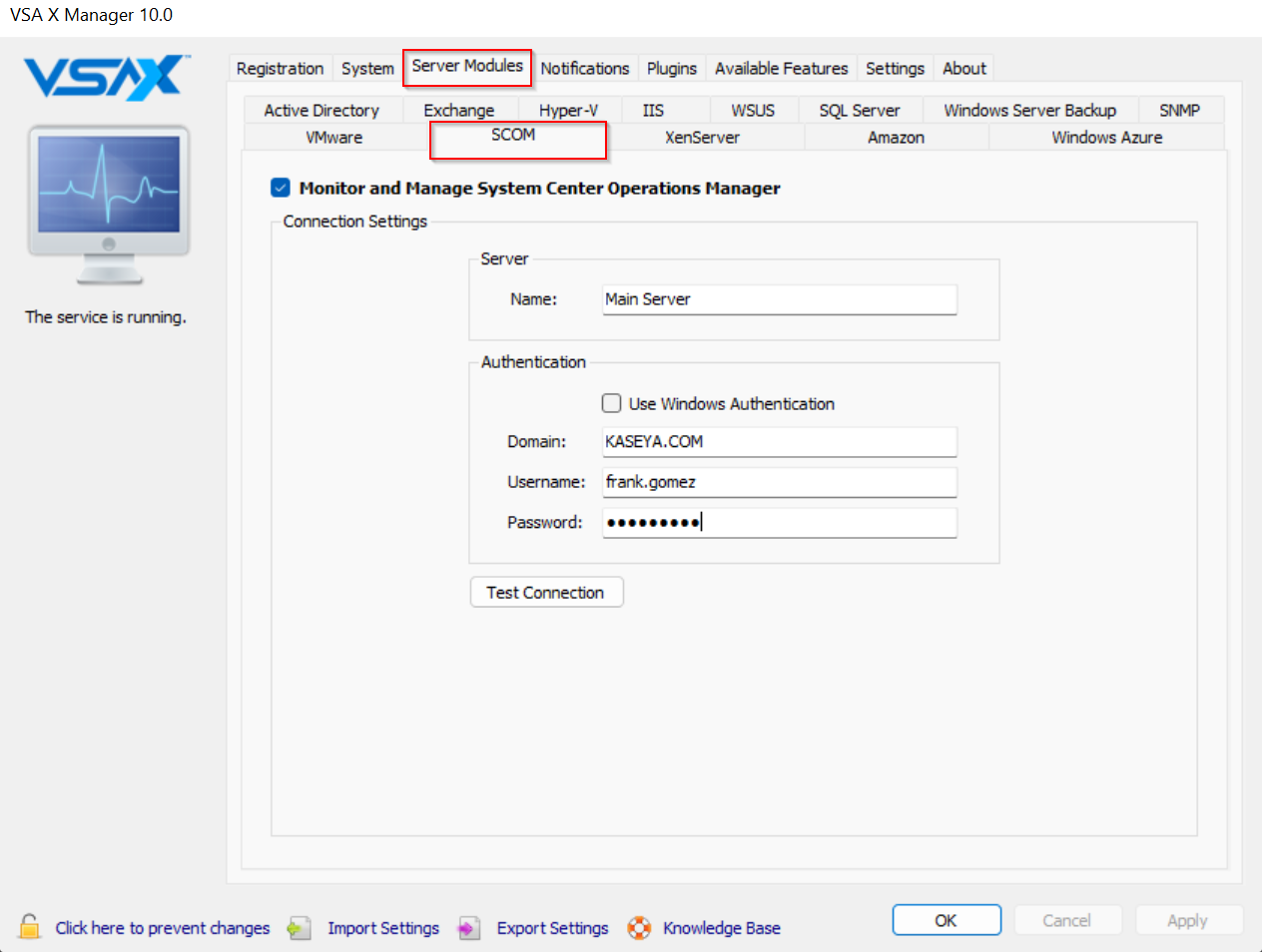The height and width of the screenshot is (952, 1262).
Task: Open the SQL Server module tab
Action: point(860,110)
